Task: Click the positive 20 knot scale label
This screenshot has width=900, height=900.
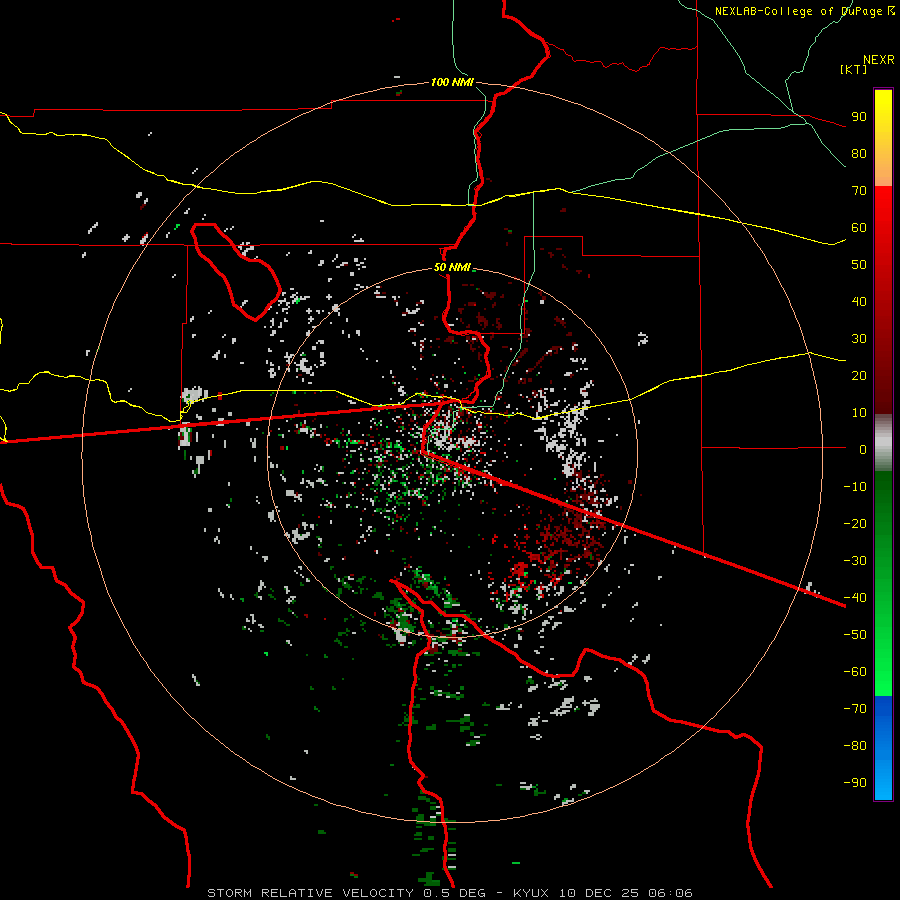Action: click(859, 375)
